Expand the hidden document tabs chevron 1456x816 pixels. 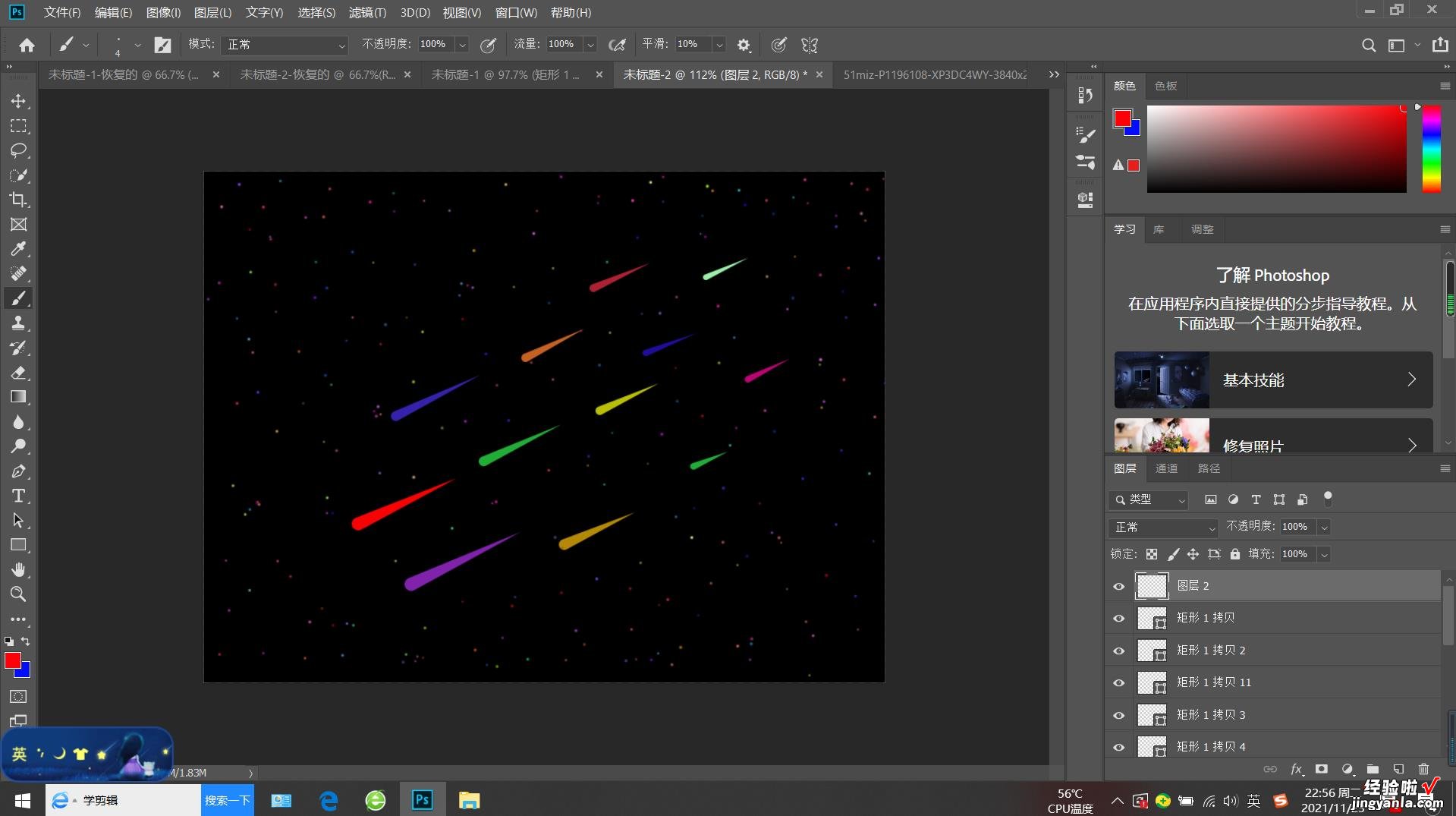1054,74
